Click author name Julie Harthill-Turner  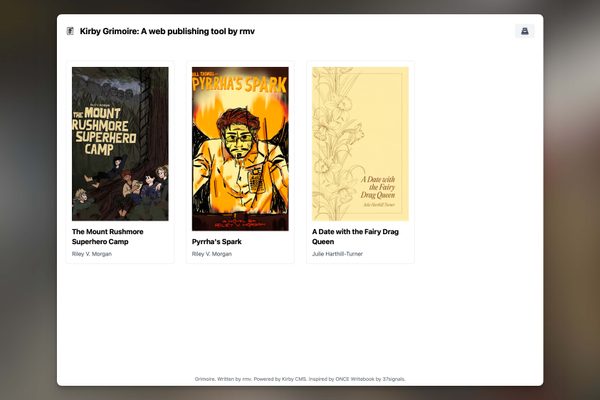click(x=338, y=254)
